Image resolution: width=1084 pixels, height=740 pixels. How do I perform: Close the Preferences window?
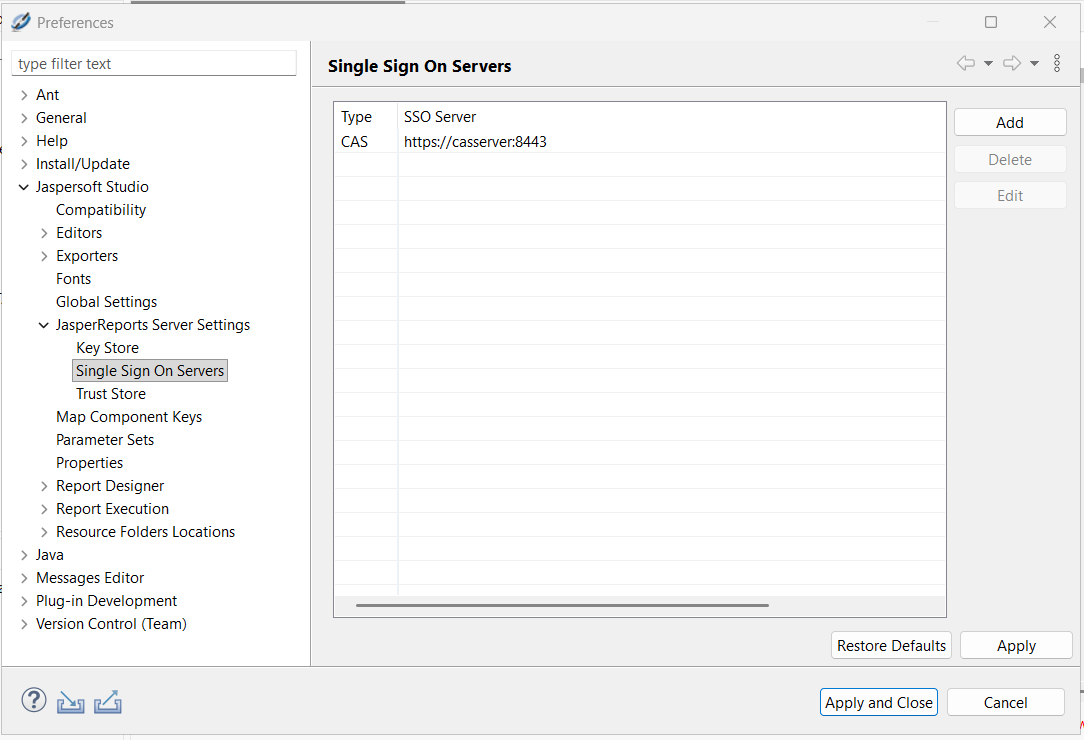click(1049, 22)
